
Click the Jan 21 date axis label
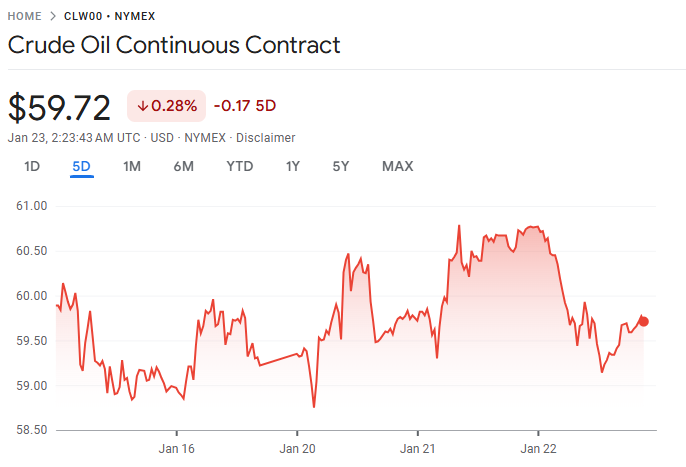[417, 449]
